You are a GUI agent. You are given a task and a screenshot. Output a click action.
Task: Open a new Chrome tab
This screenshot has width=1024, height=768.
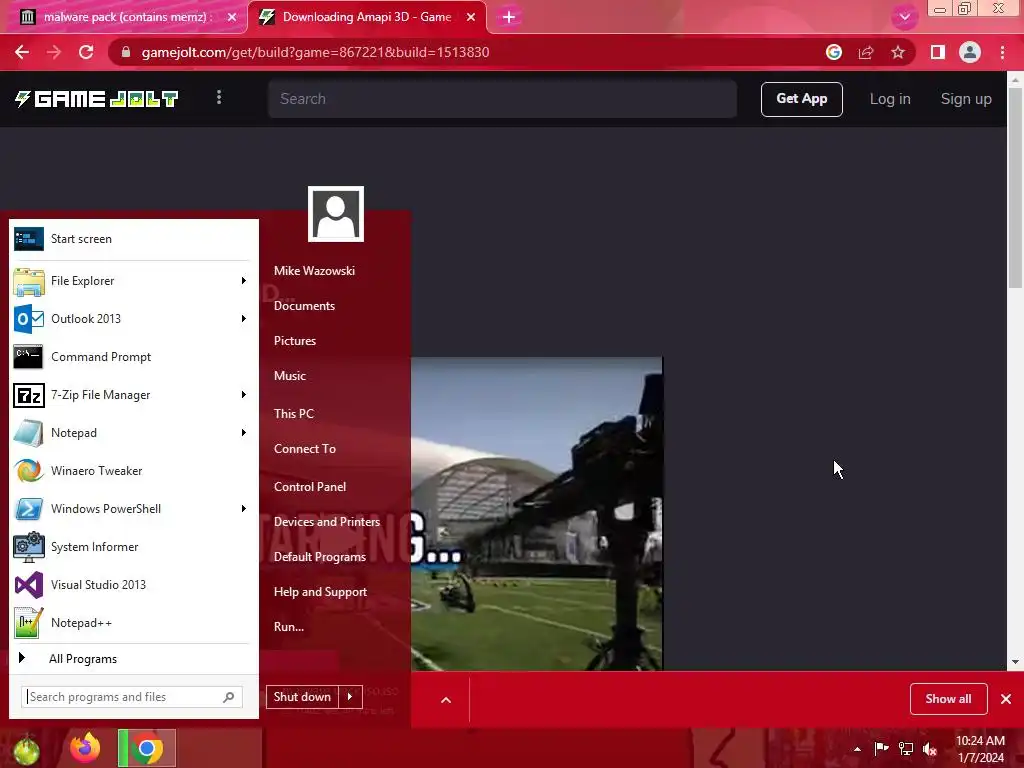pyautogui.click(x=509, y=17)
